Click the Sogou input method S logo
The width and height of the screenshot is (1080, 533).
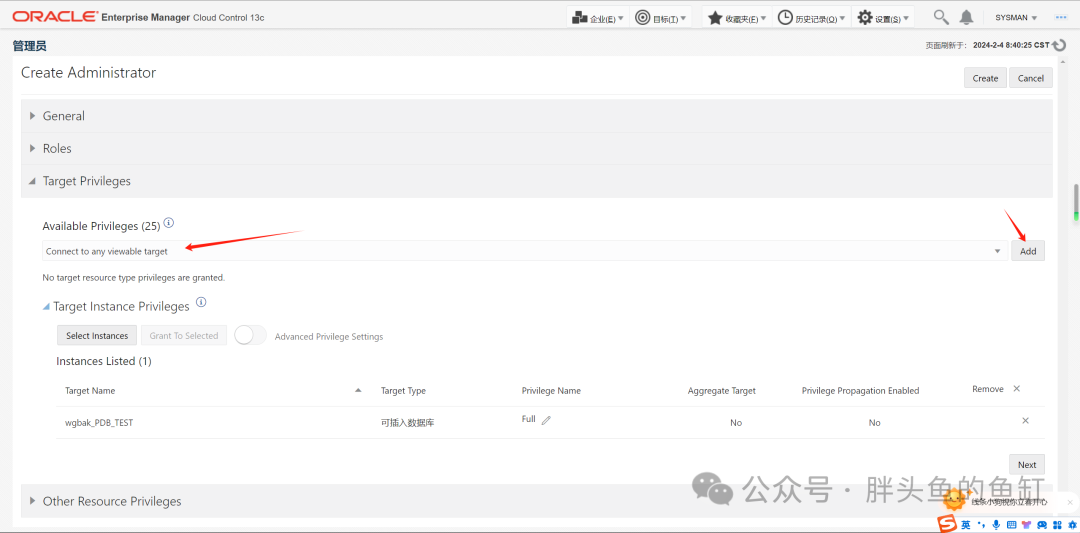[x=948, y=524]
